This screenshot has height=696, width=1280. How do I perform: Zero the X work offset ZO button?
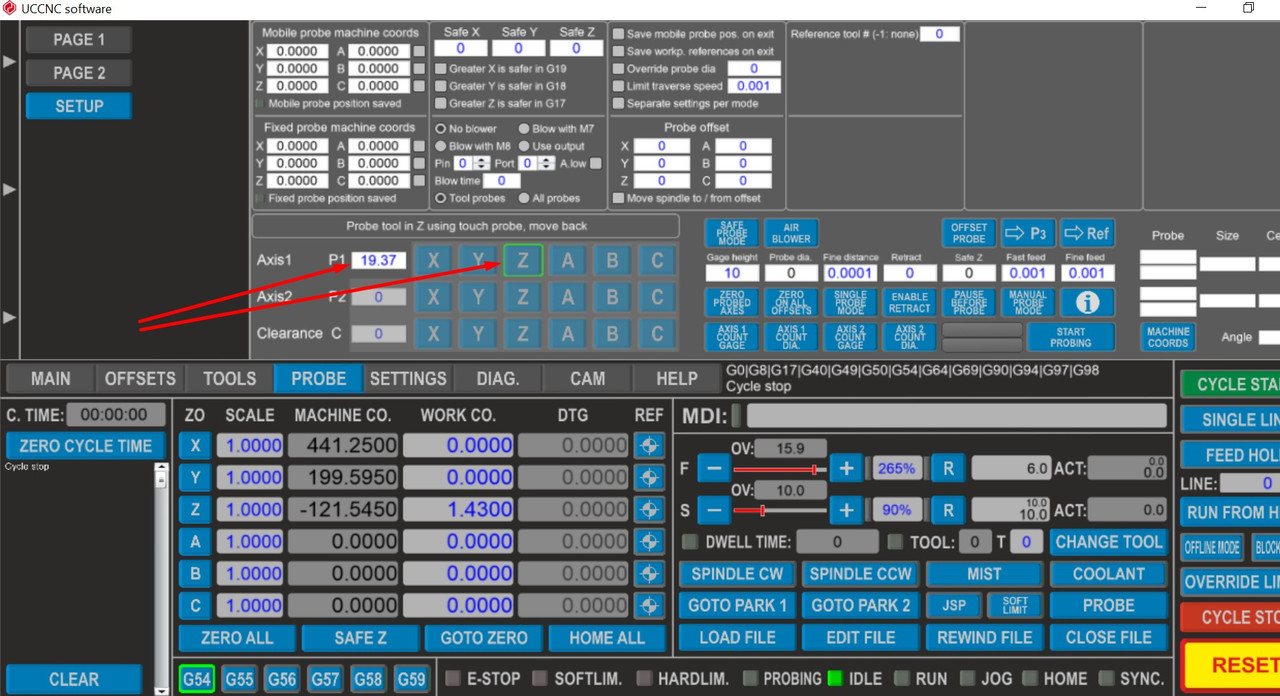[x=195, y=446]
